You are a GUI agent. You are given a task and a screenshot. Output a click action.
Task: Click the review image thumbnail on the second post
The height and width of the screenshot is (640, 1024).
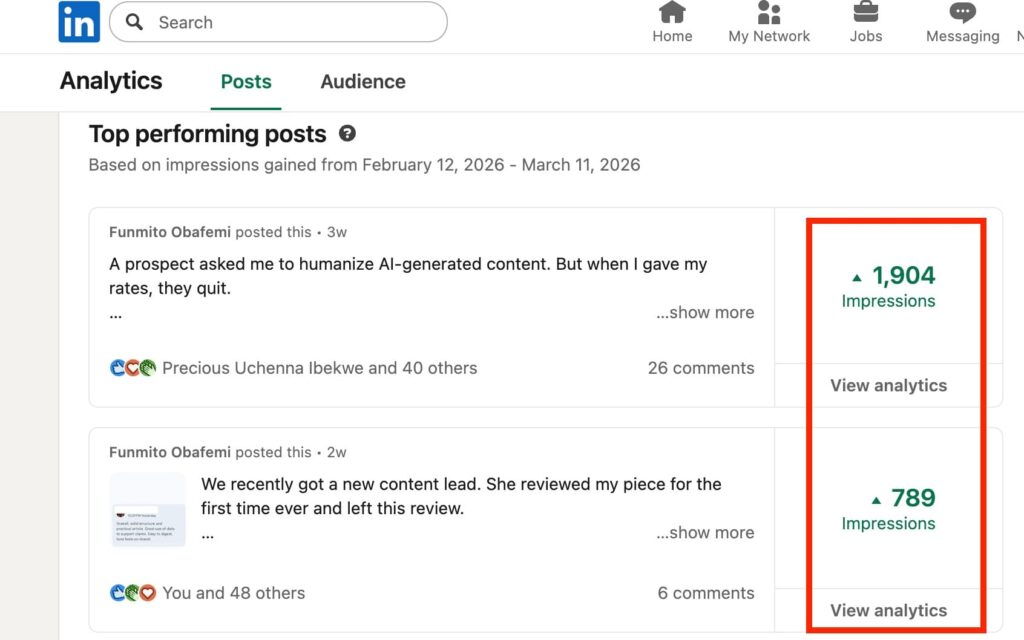click(x=147, y=507)
